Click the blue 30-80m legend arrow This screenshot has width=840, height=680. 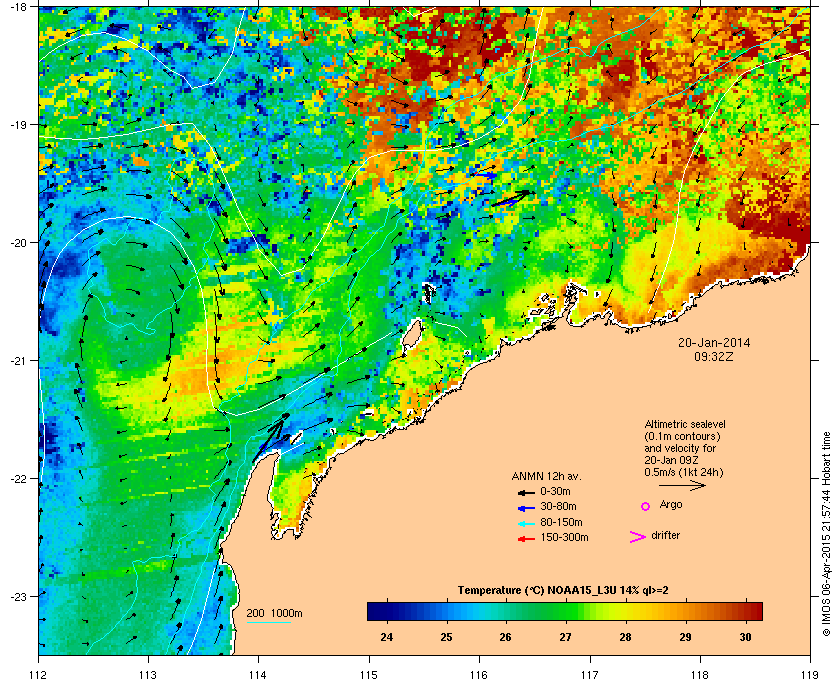click(526, 508)
